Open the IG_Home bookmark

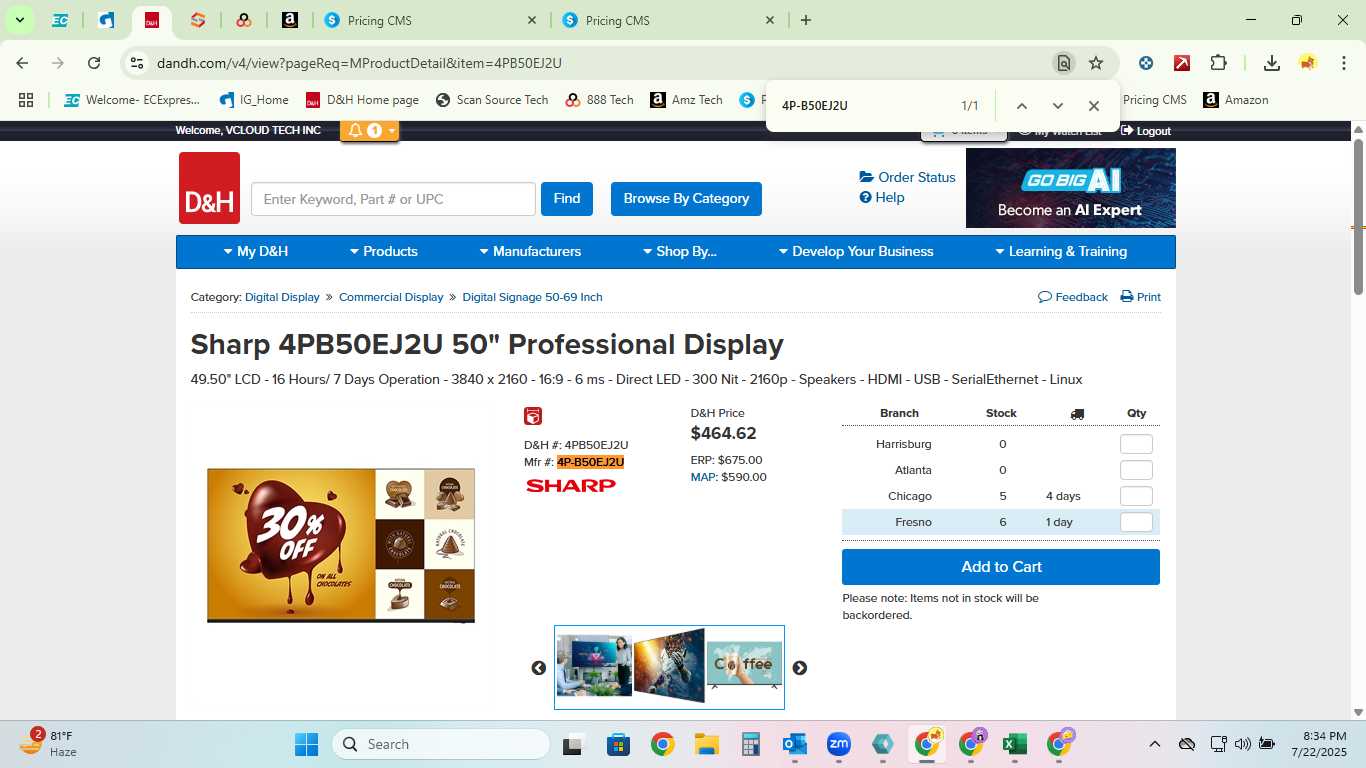pos(254,100)
